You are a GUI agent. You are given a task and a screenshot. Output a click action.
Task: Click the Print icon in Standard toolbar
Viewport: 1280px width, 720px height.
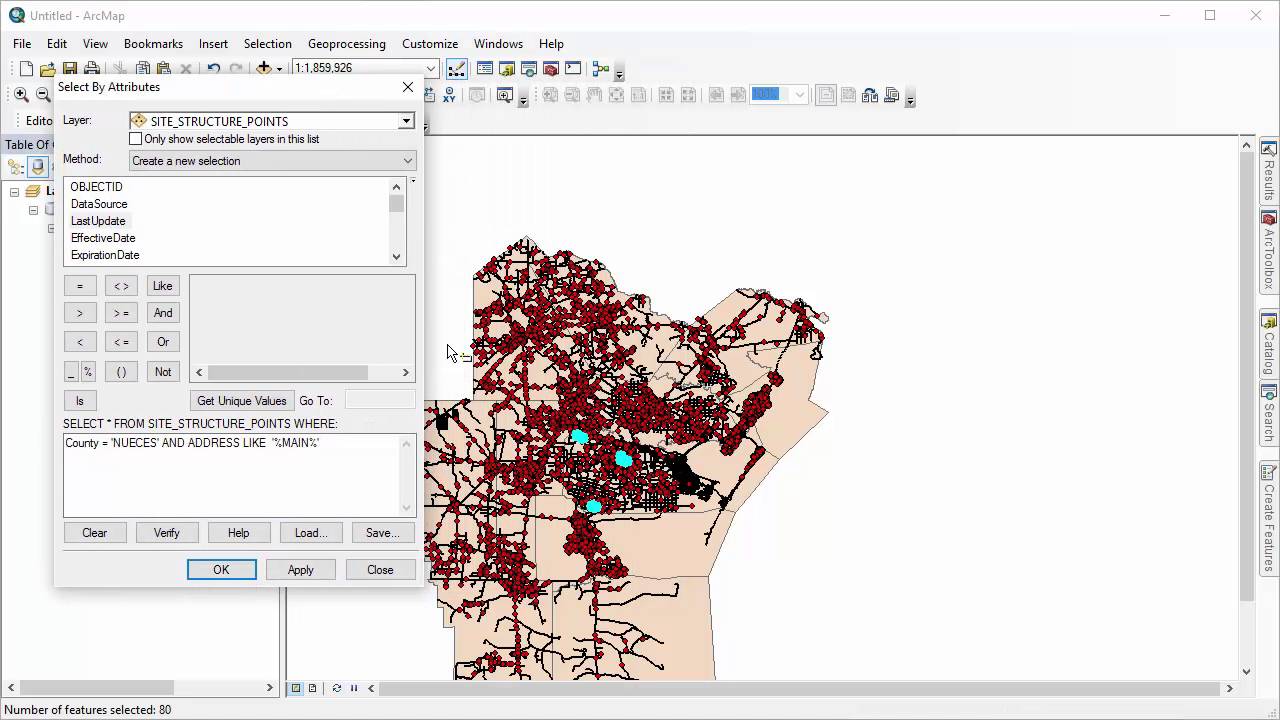tap(92, 69)
